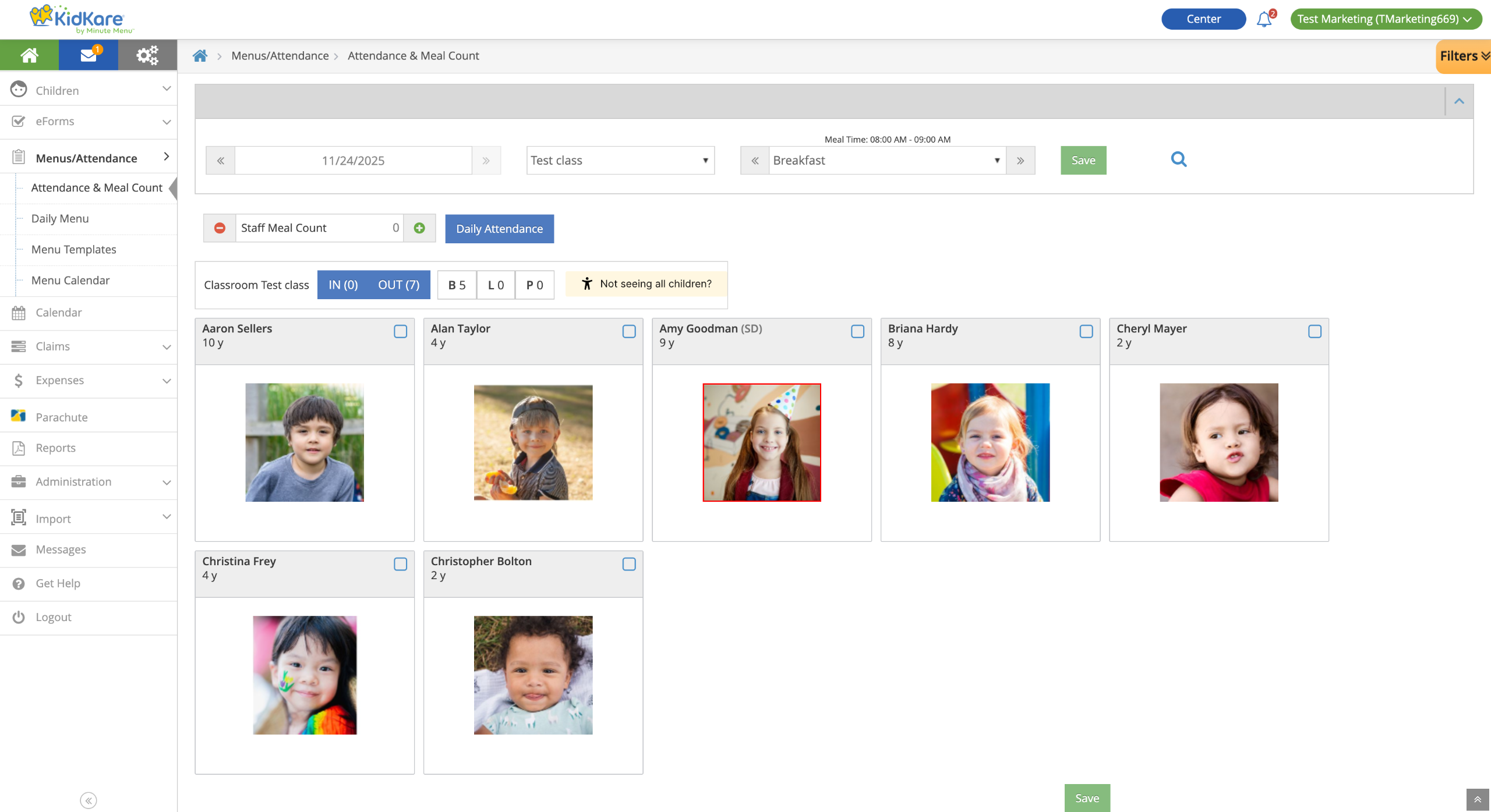This screenshot has height=812, width=1491.
Task: Click the Not seeing all children link
Action: pyautogui.click(x=646, y=284)
